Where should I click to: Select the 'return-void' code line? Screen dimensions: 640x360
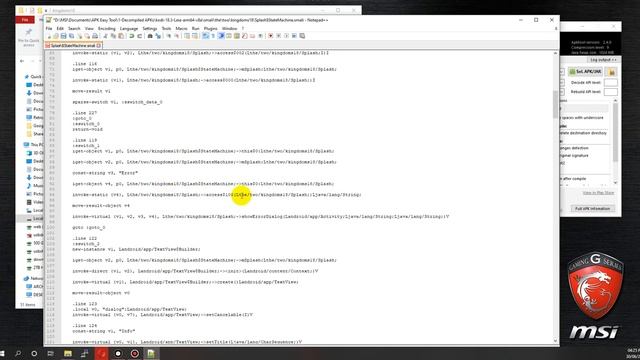87,129
